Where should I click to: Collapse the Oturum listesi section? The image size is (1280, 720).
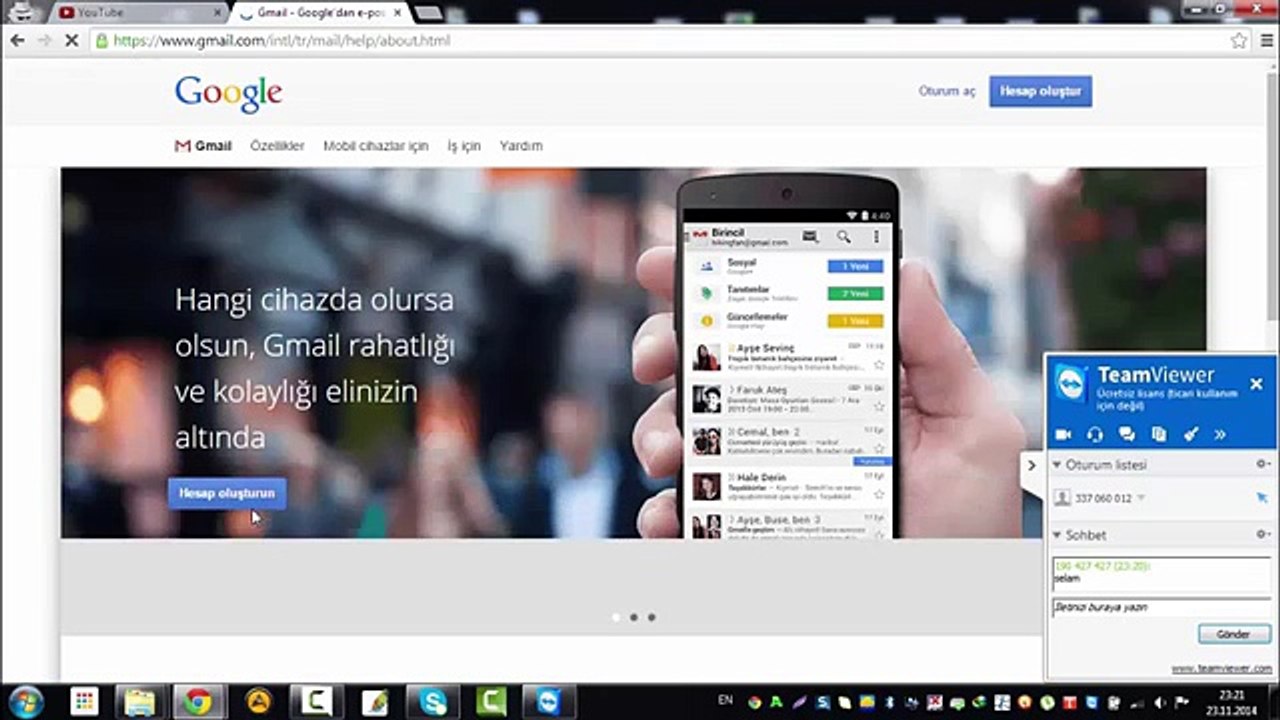coord(1057,465)
